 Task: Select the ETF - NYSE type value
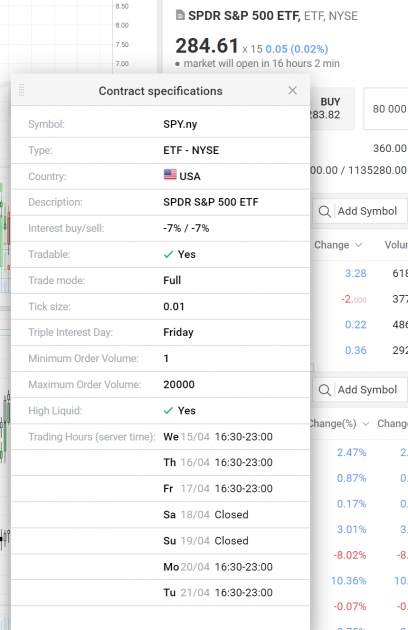click(191, 150)
